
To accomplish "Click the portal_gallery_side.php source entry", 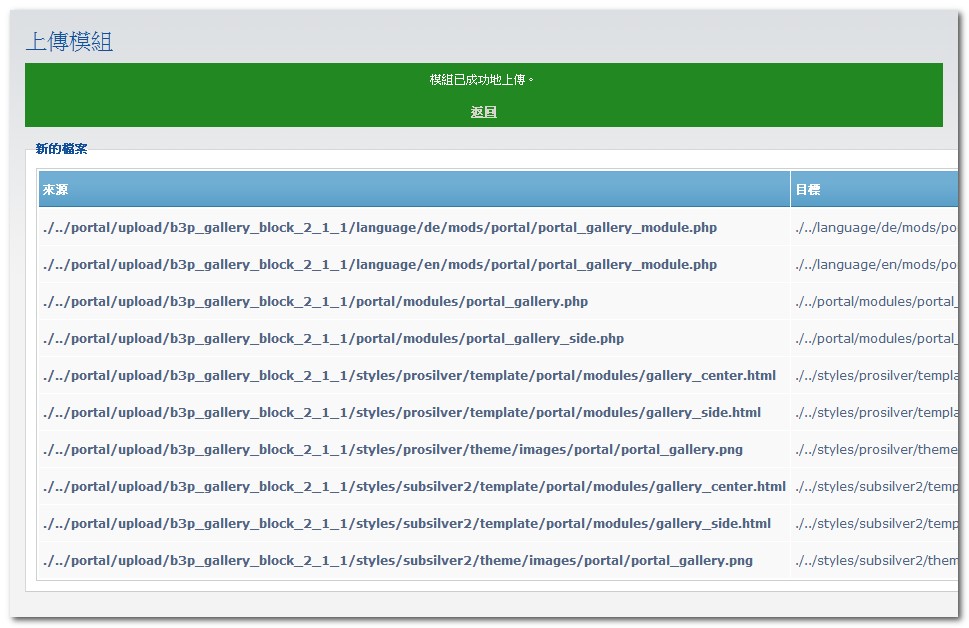I will coord(333,339).
